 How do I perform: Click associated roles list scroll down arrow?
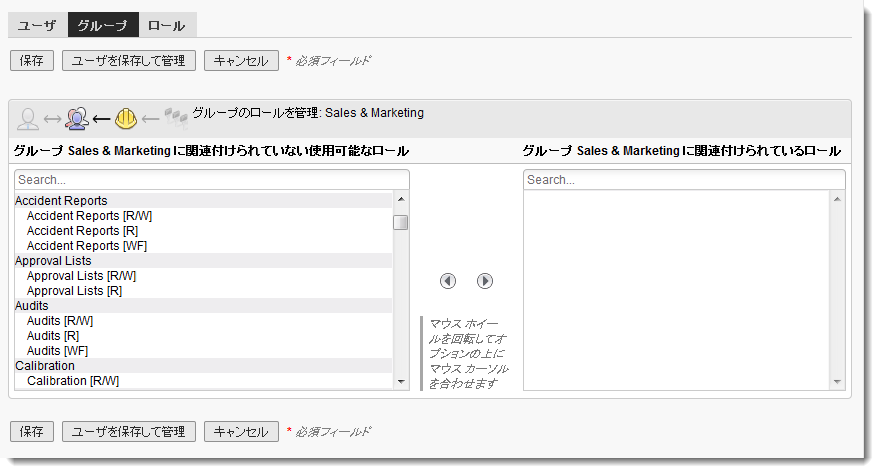(x=837, y=382)
